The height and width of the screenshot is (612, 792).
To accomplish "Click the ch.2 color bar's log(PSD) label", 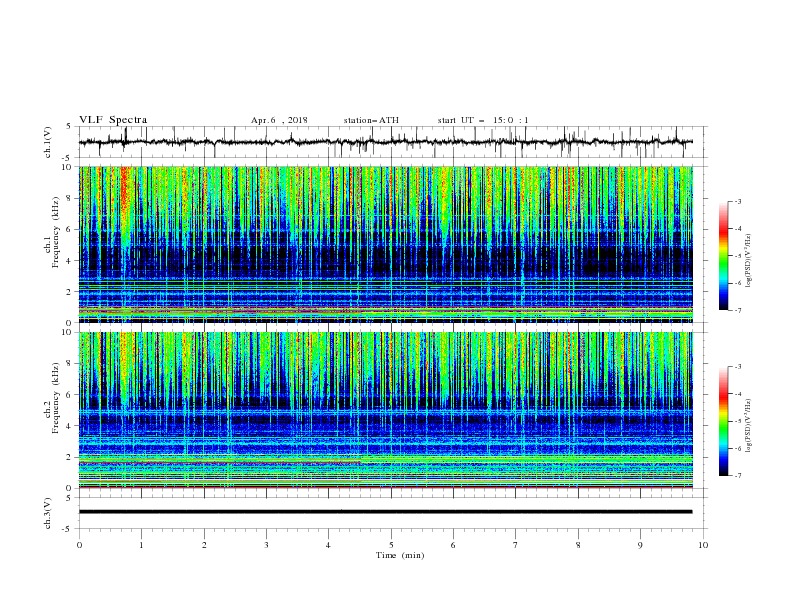I will [748, 426].
